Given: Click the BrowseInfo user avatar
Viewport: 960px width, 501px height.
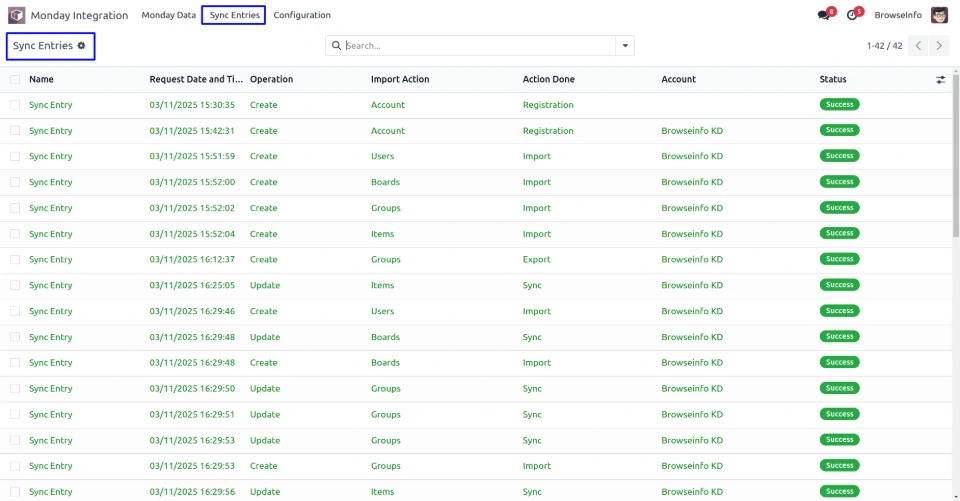Looking at the screenshot, I should [939, 15].
